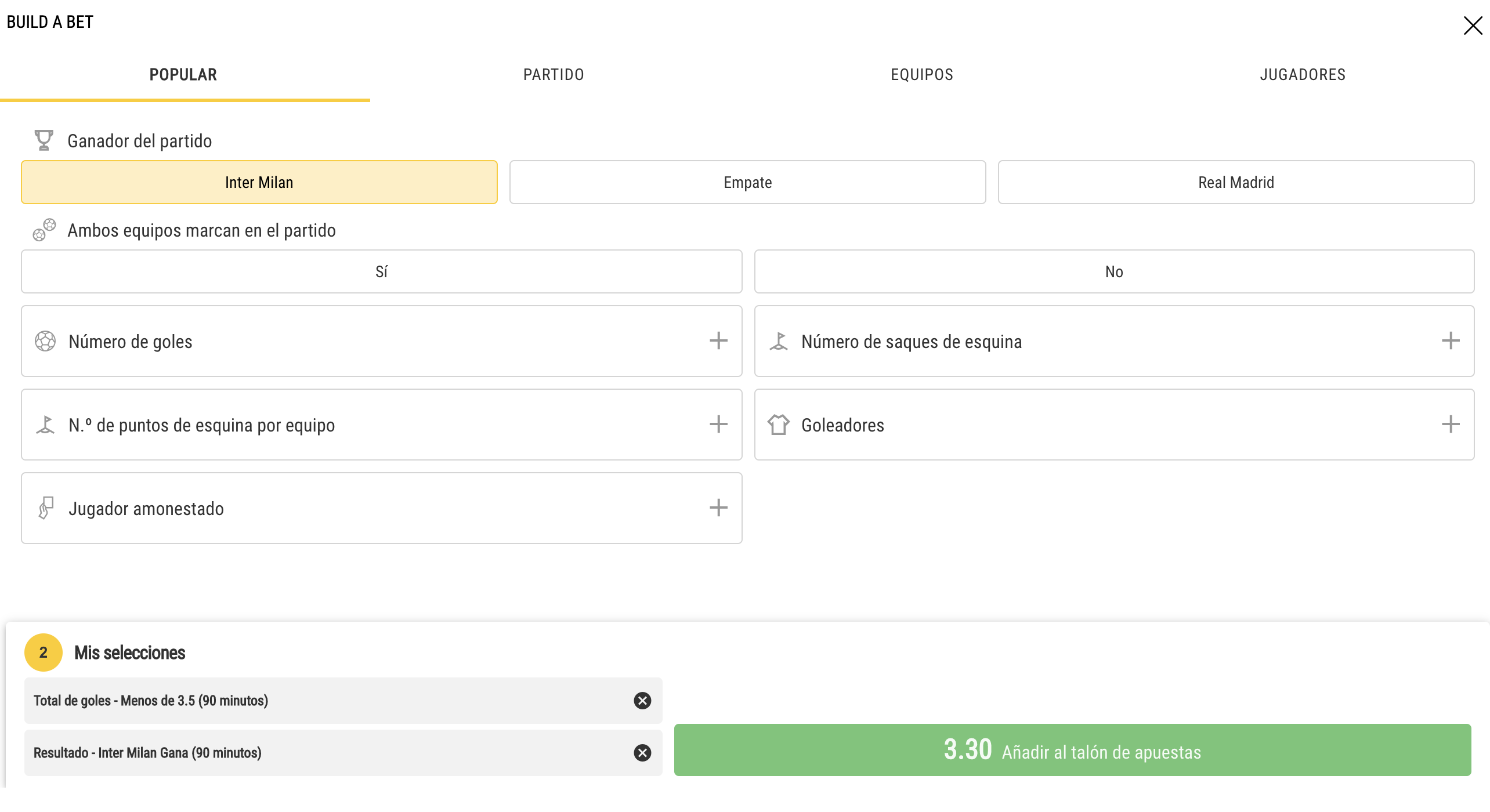Screen dimensions: 1490x812
Task: Click the trophy icon beside Ganador del partido
Action: [x=44, y=140]
